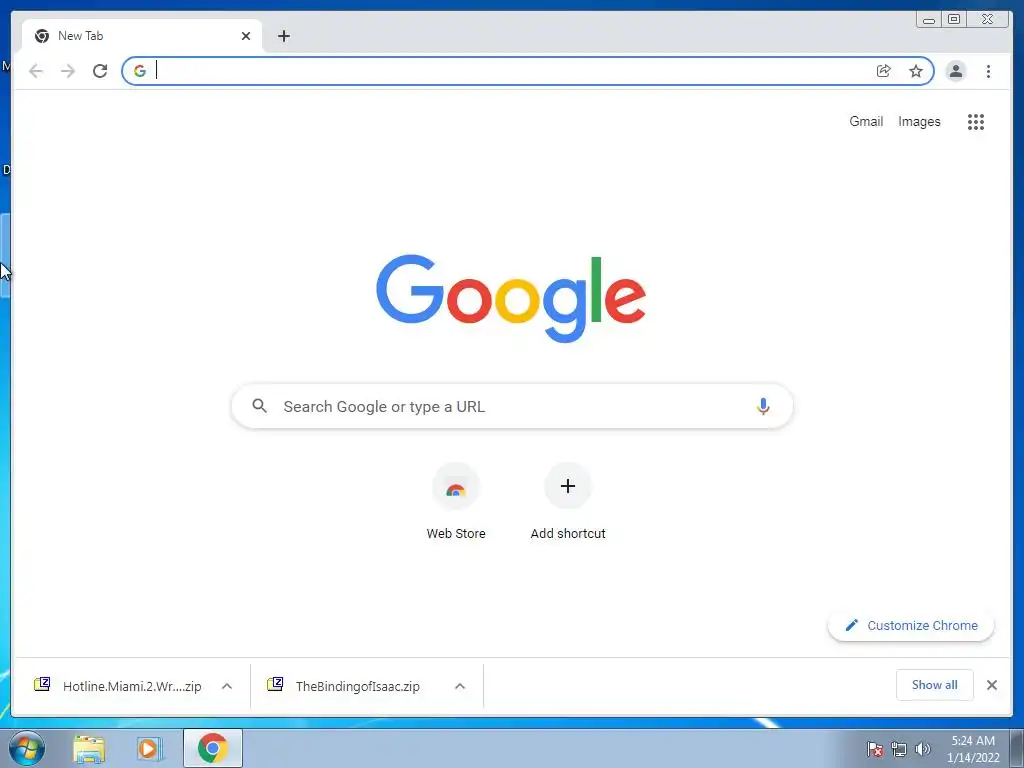Open the Windows Start menu

pyautogui.click(x=27, y=748)
